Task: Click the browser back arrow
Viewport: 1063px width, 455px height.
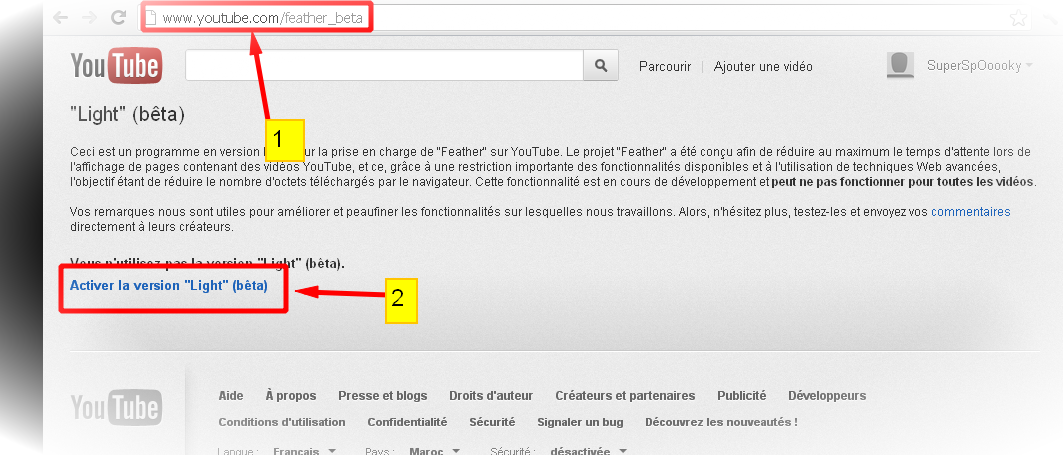Action: click(60, 18)
